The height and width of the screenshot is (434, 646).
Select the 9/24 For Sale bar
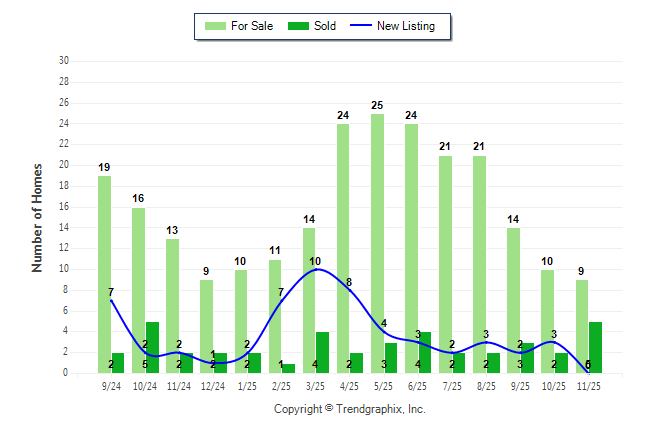(104, 274)
